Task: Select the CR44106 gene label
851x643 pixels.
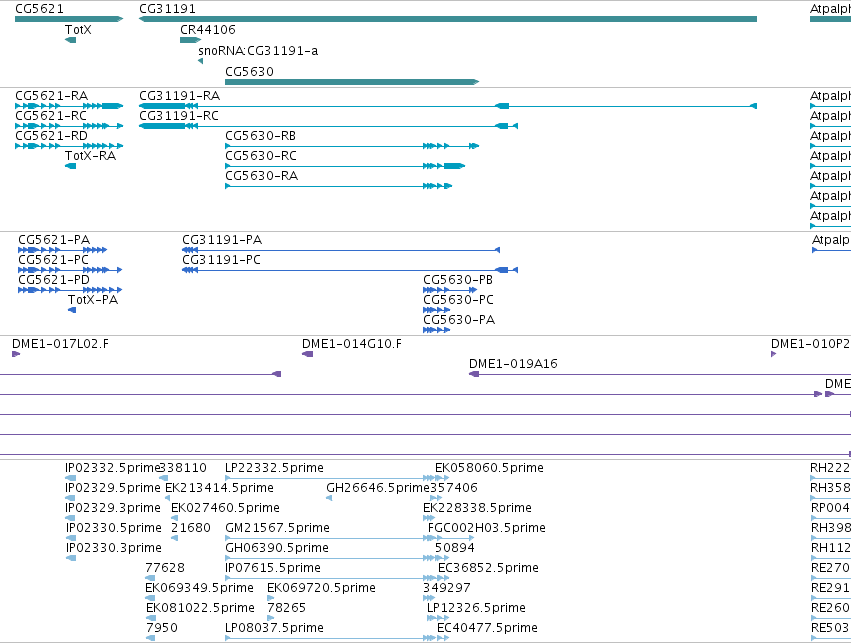Action: tap(208, 29)
